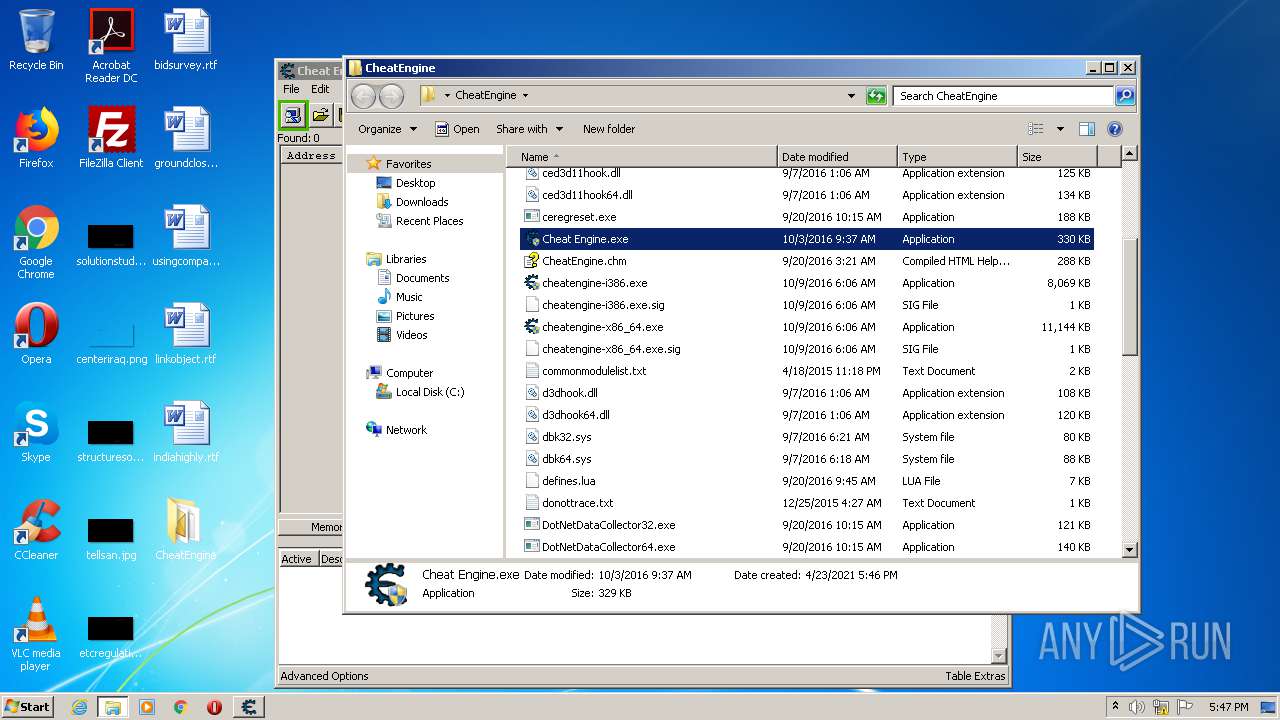This screenshot has height=720, width=1280.
Task: Click the search magnifier button
Action: tap(1125, 96)
